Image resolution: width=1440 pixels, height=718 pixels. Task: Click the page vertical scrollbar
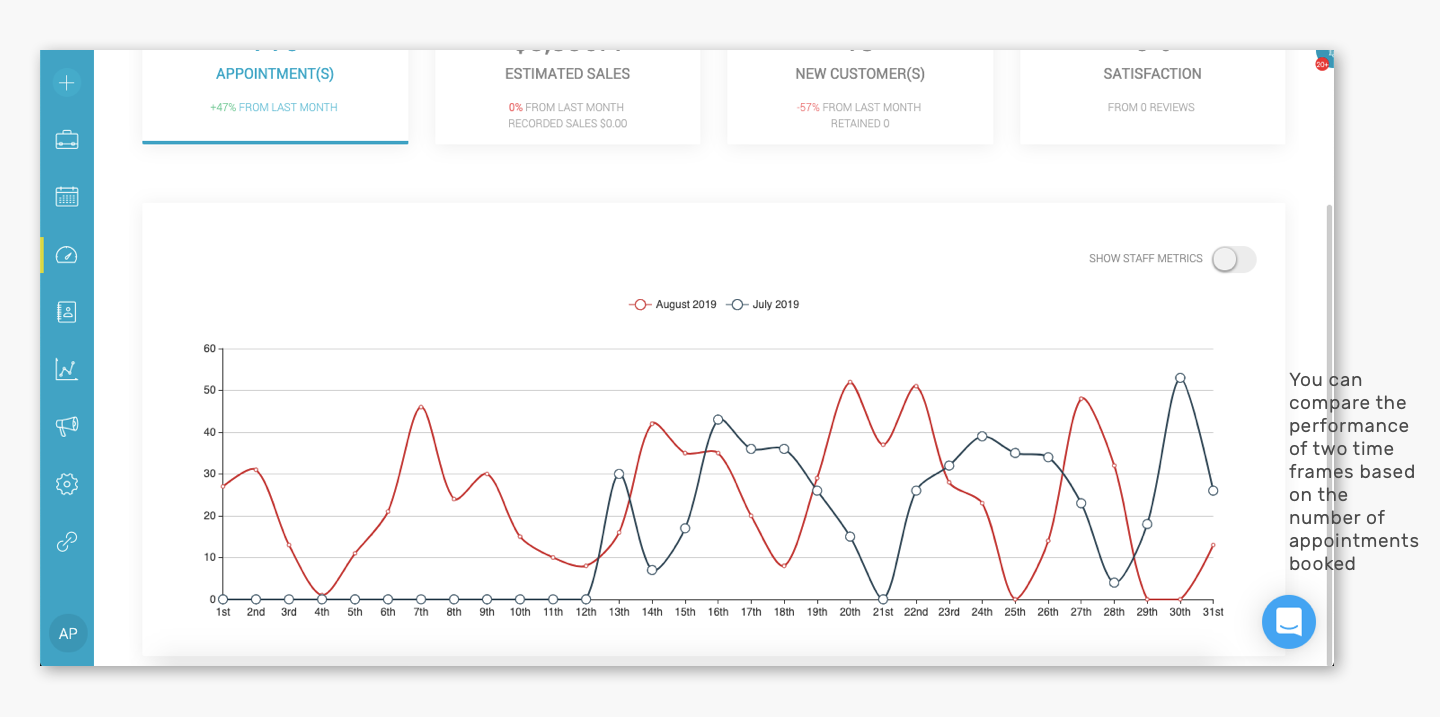point(1329,434)
